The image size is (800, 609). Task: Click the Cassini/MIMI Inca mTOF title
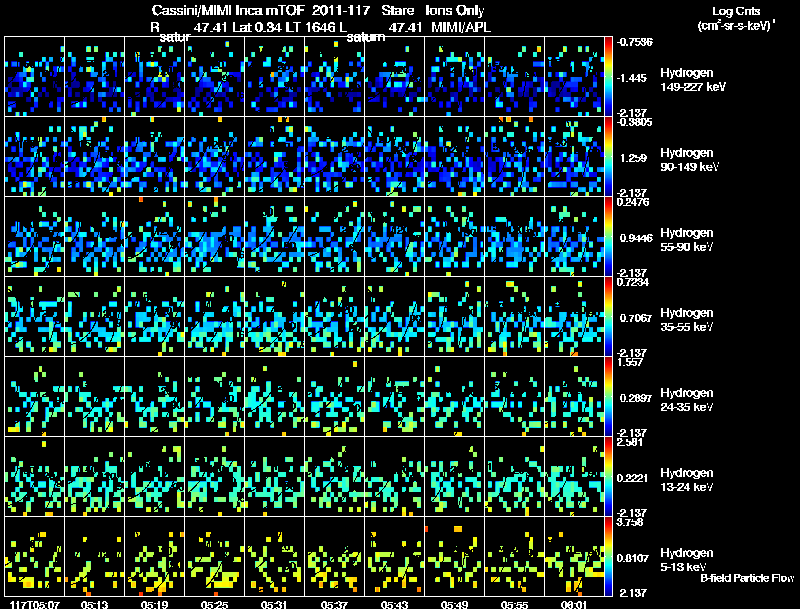click(x=228, y=10)
